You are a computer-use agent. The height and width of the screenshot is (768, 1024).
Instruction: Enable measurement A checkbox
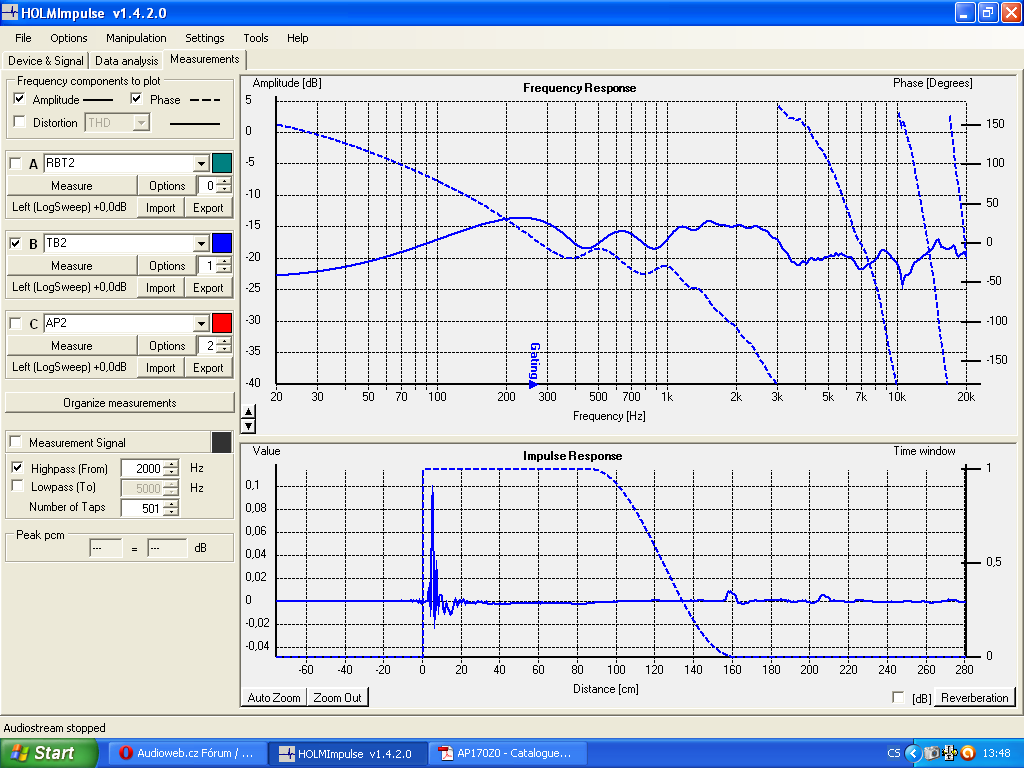pos(16,163)
